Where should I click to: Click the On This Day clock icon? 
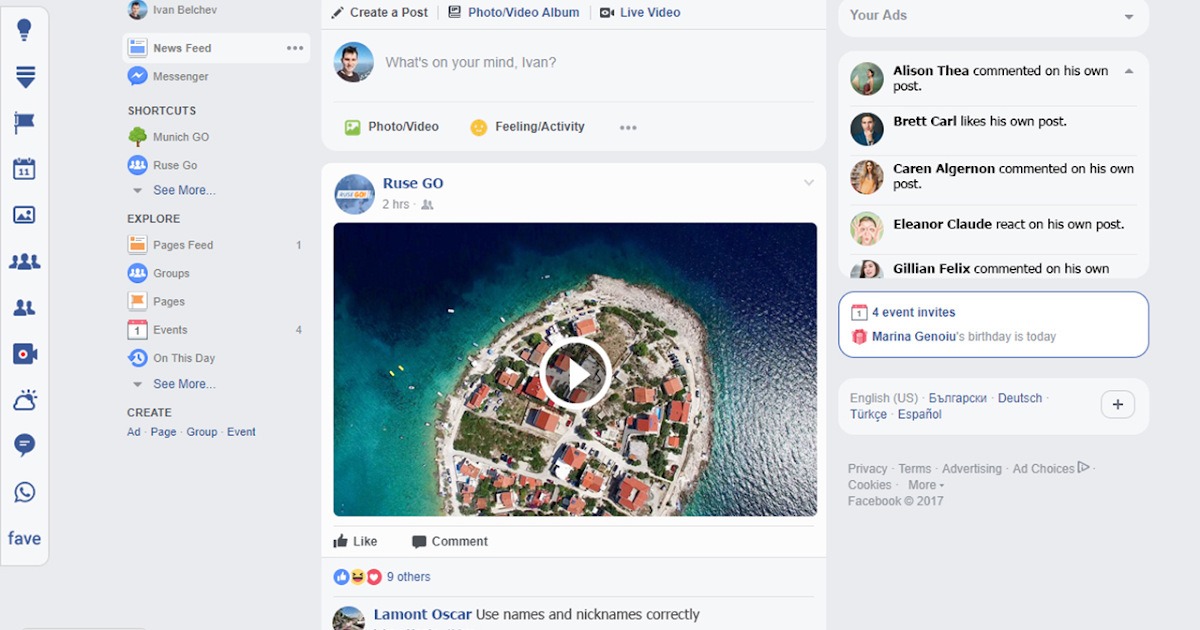click(138, 358)
